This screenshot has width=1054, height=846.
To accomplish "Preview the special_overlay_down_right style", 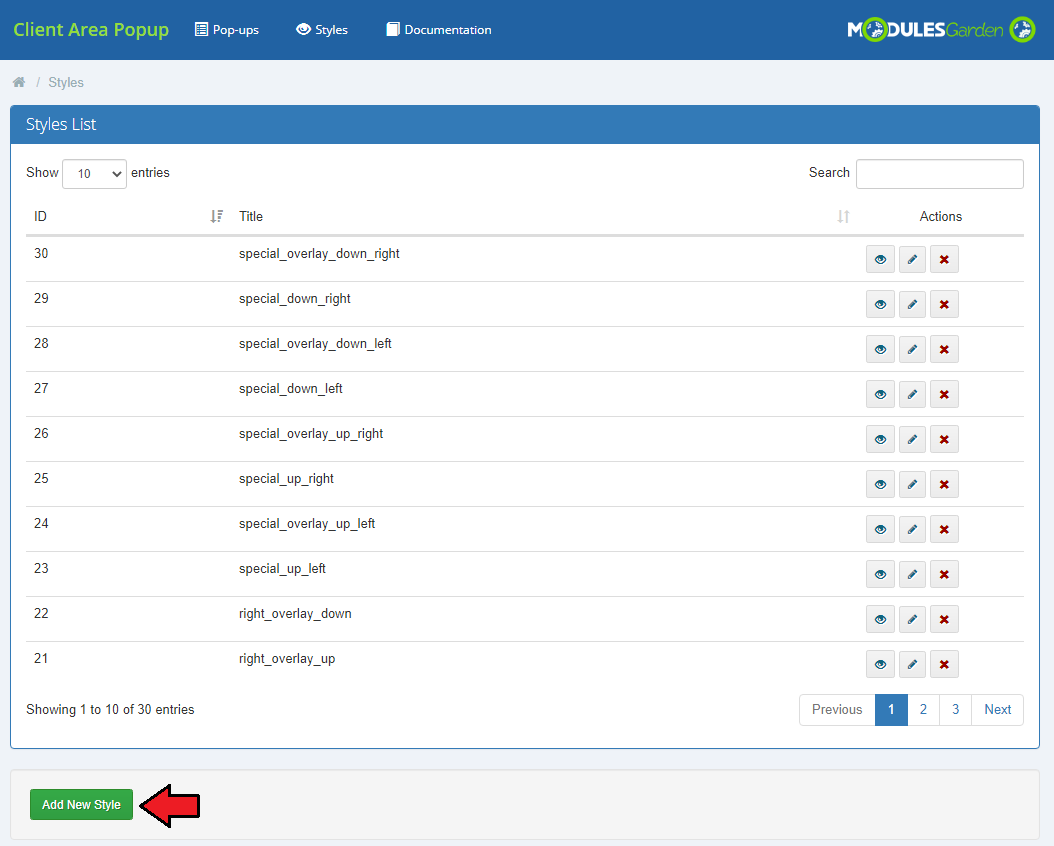I will click(x=880, y=259).
